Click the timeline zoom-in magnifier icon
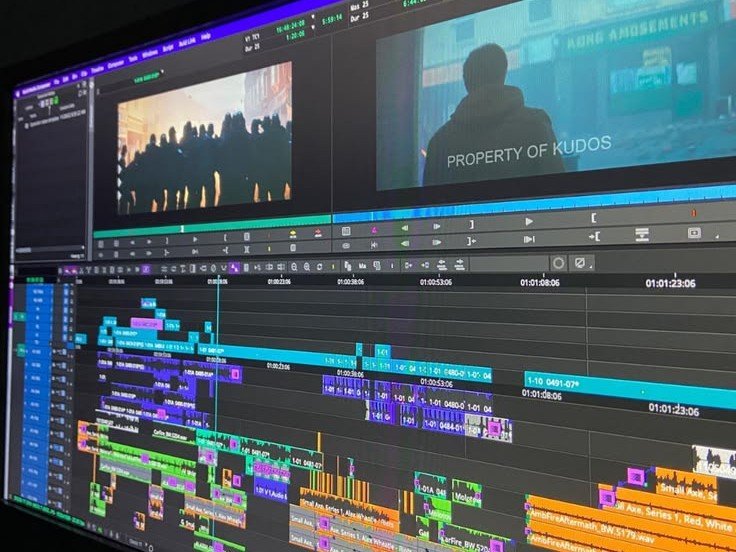This screenshot has width=736, height=552. [x=307, y=267]
